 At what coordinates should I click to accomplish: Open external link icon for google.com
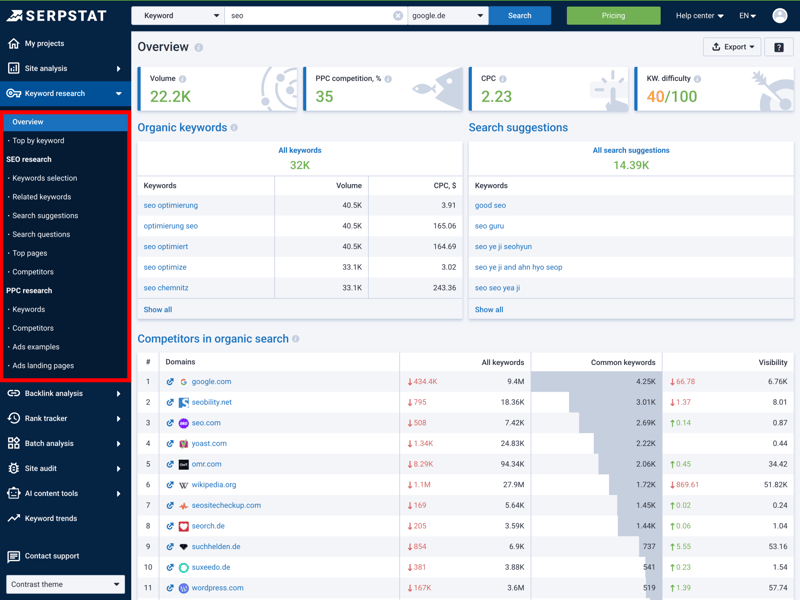[170, 382]
